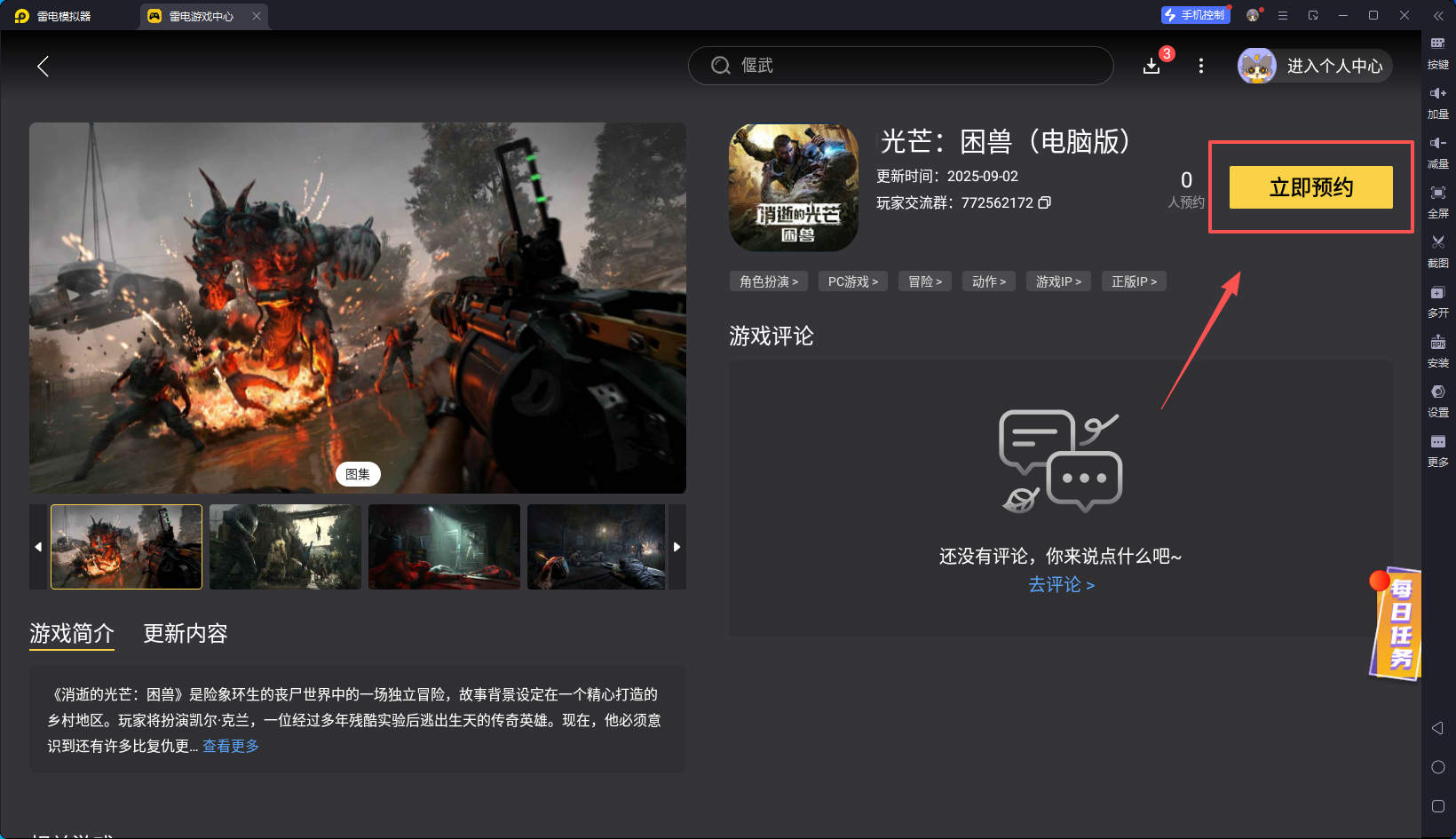Open the 角色扮演 category tag
Image resolution: width=1456 pixels, height=839 pixels.
(769, 281)
